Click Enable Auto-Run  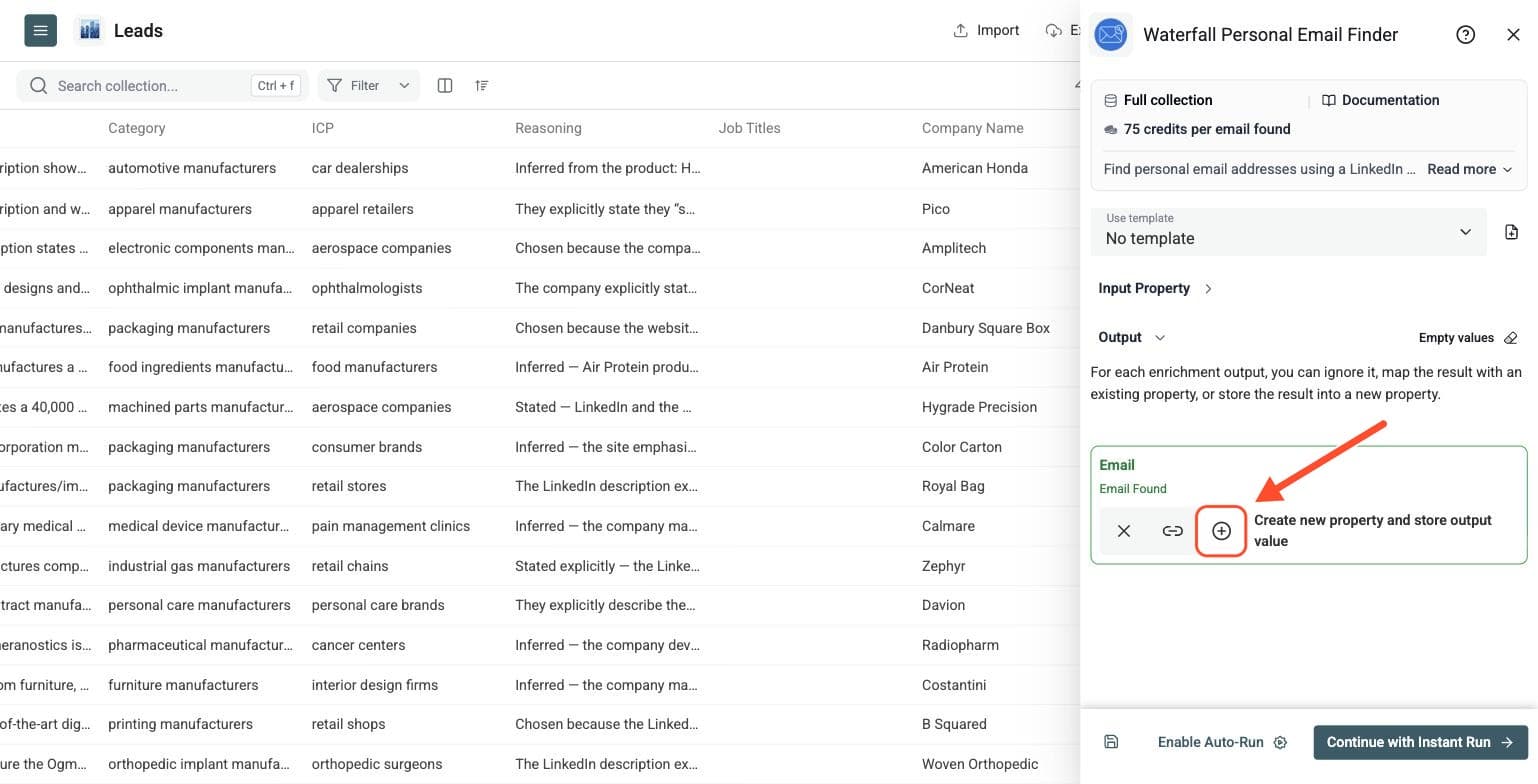[1222, 742]
